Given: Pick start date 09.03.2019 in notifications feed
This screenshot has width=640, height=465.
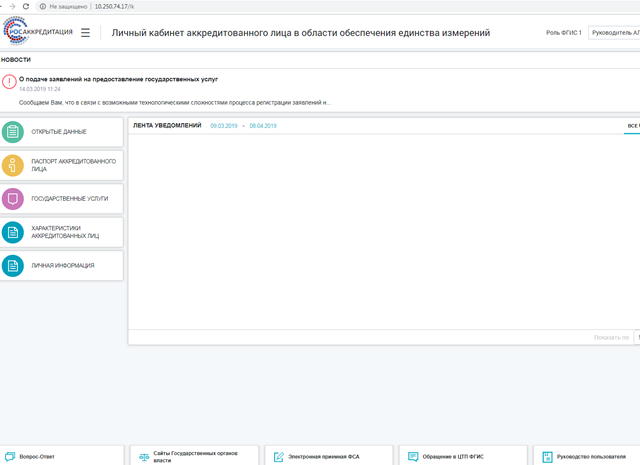Looking at the screenshot, I should tap(223, 126).
